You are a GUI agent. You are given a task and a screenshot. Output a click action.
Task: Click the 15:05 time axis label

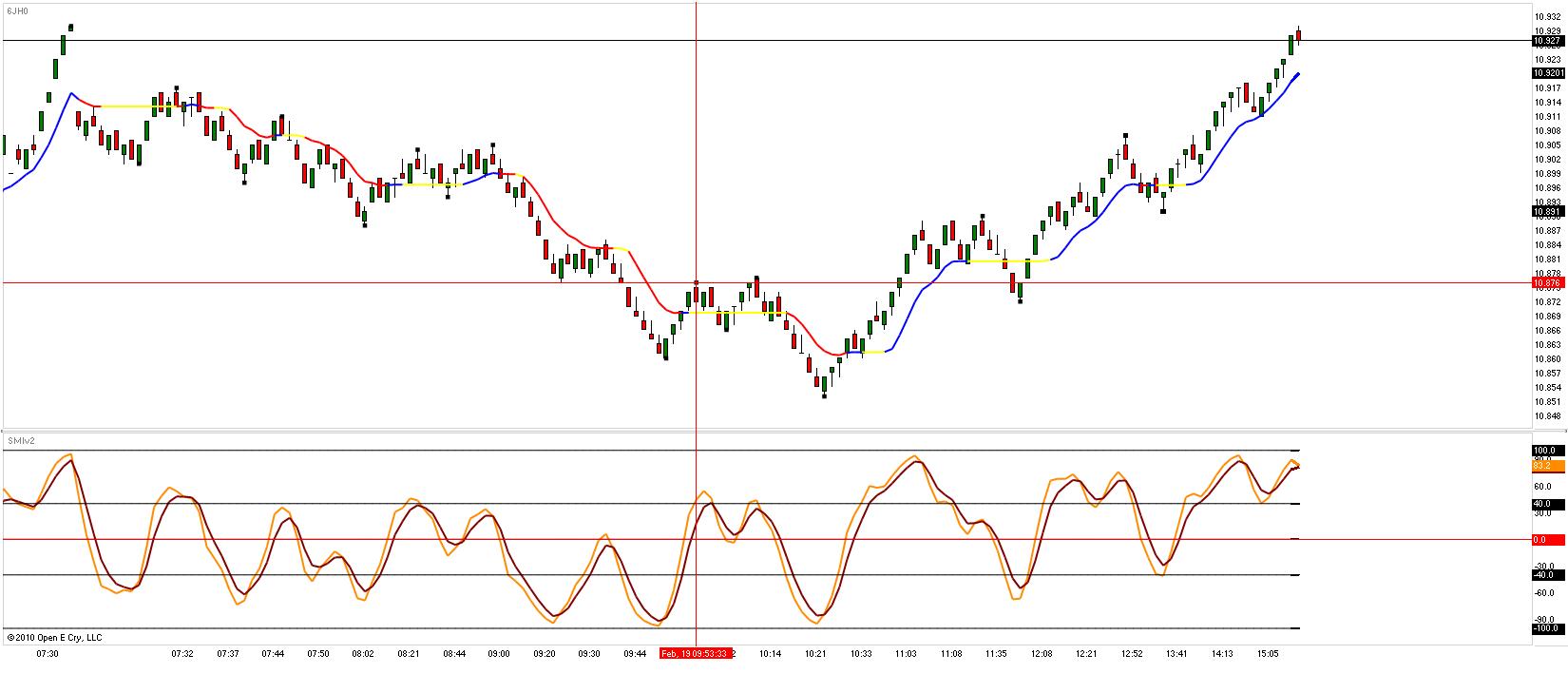pos(1268,654)
